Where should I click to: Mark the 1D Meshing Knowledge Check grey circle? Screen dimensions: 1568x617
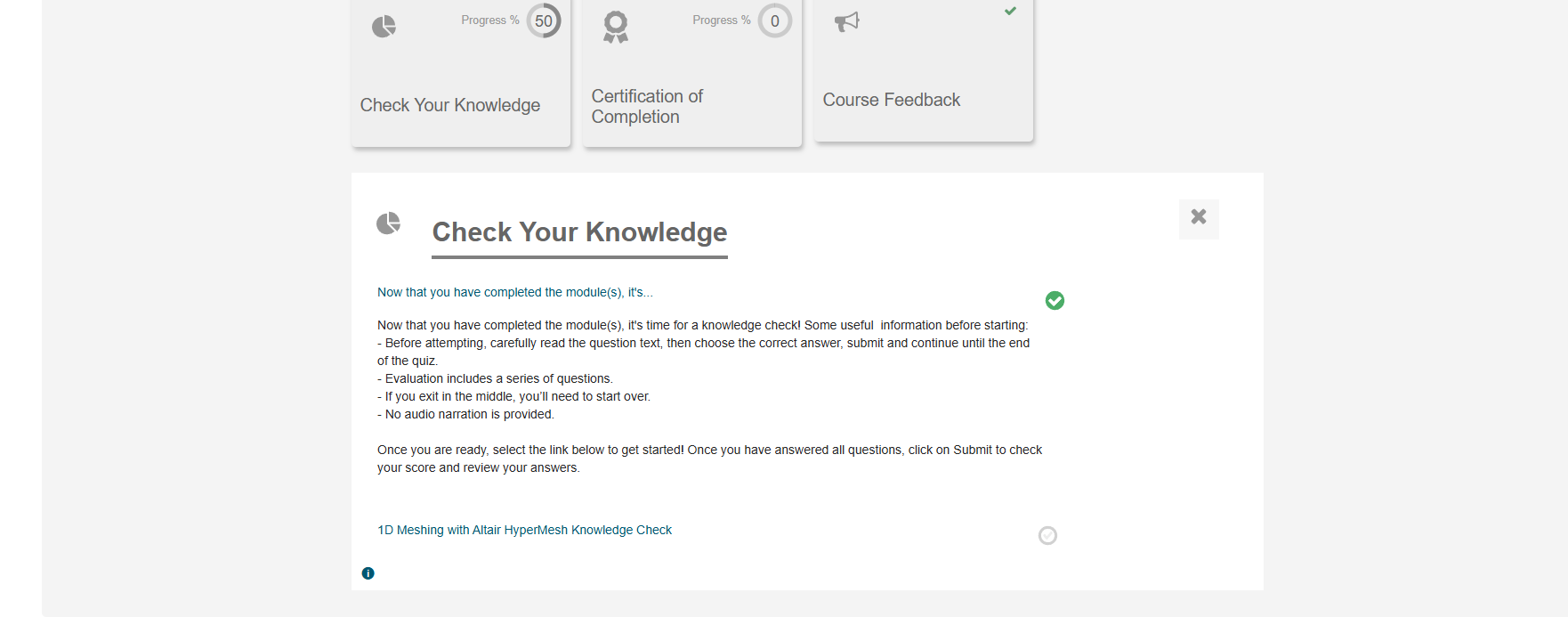(1048, 535)
